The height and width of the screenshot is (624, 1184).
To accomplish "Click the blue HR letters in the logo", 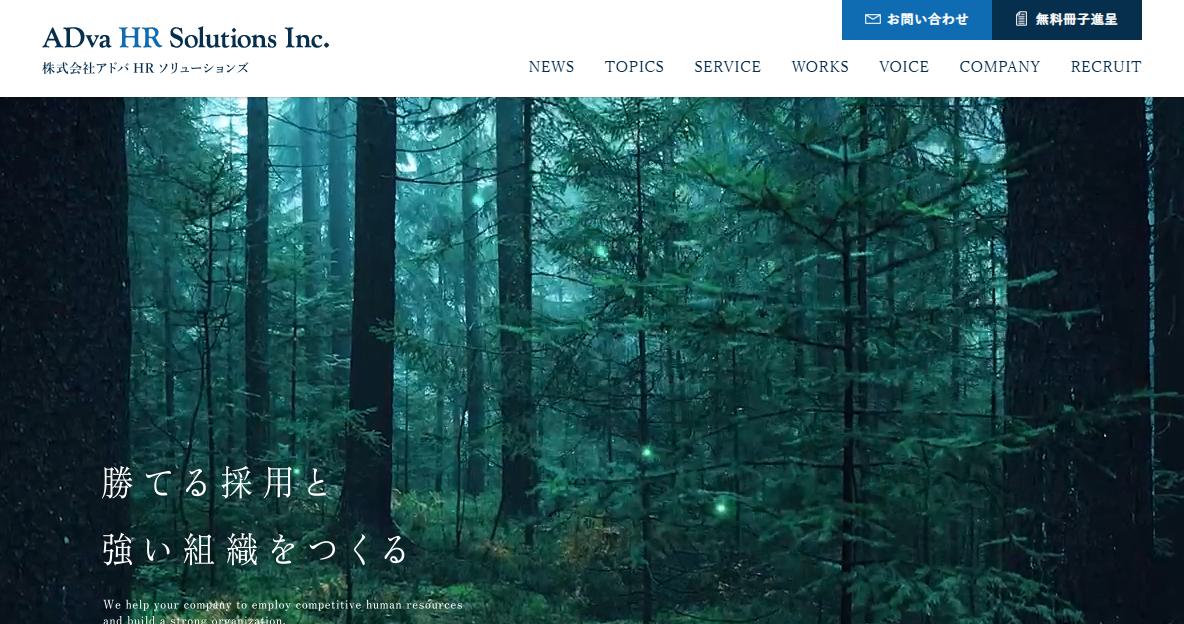I will click(140, 38).
